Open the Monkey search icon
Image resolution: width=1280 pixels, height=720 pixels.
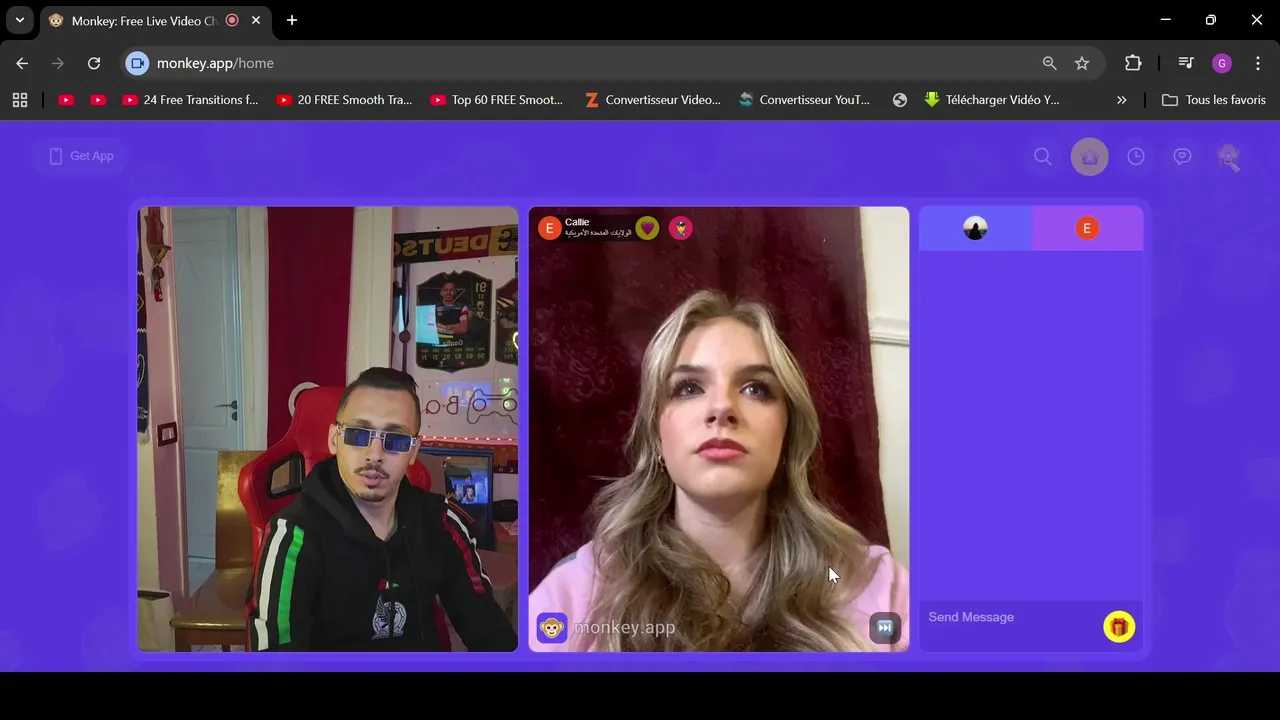(1043, 157)
